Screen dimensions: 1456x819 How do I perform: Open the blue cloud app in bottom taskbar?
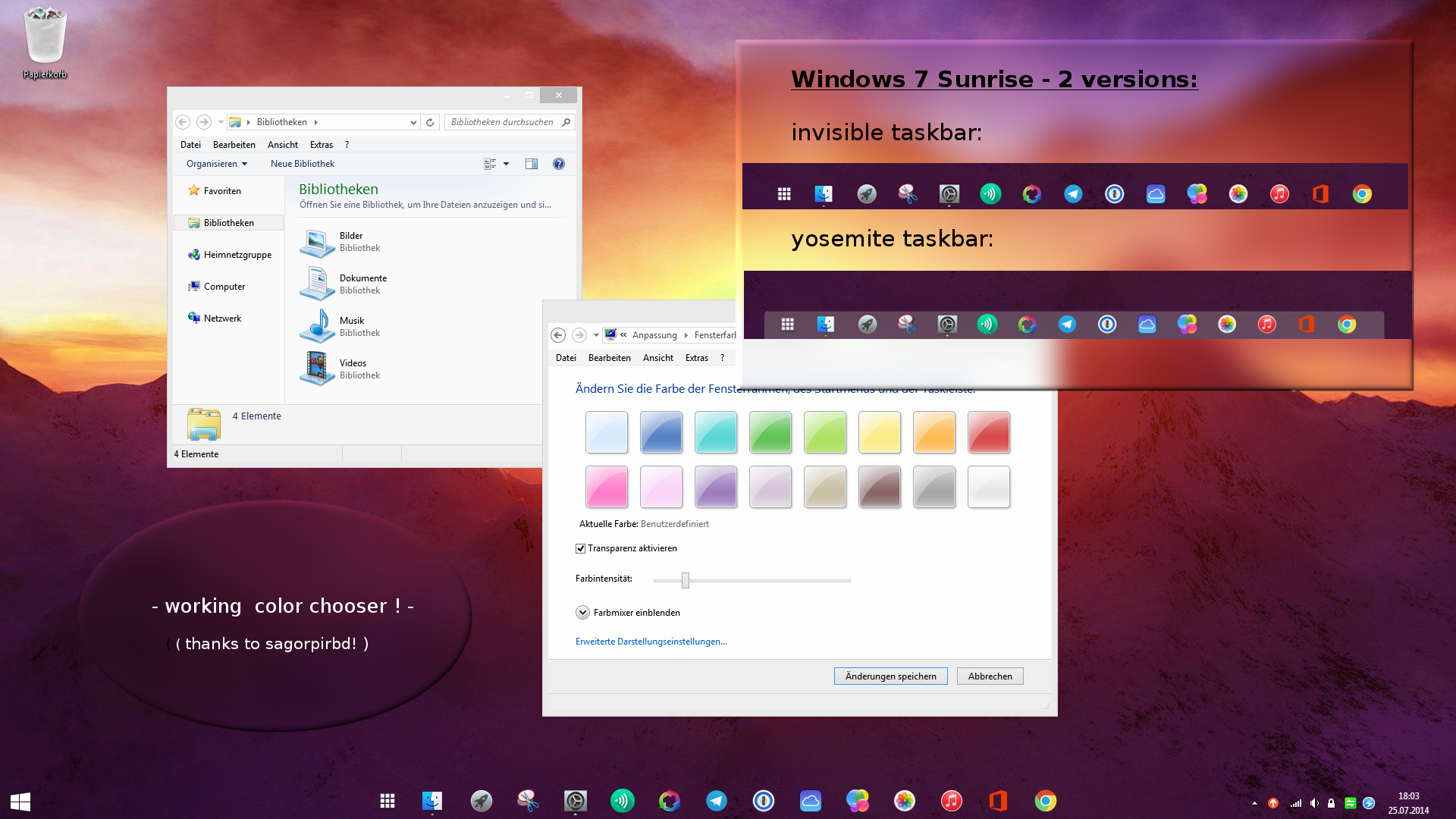point(811,801)
